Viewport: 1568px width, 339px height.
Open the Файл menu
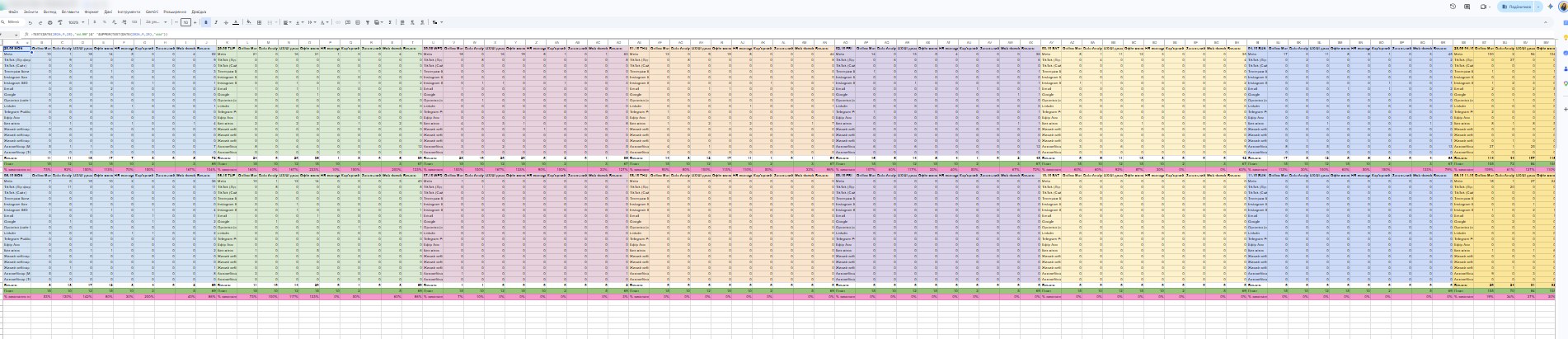[x=13, y=12]
